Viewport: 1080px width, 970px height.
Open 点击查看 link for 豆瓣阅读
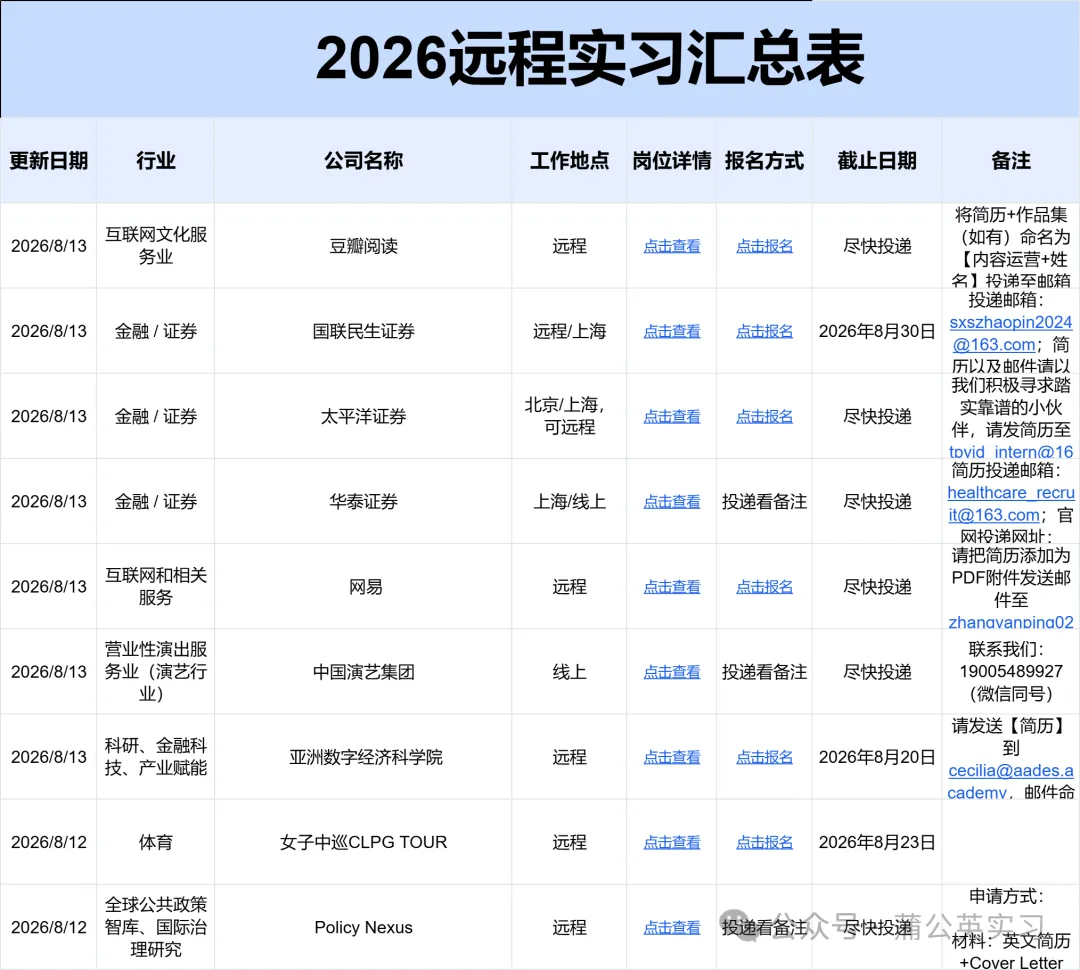click(672, 246)
